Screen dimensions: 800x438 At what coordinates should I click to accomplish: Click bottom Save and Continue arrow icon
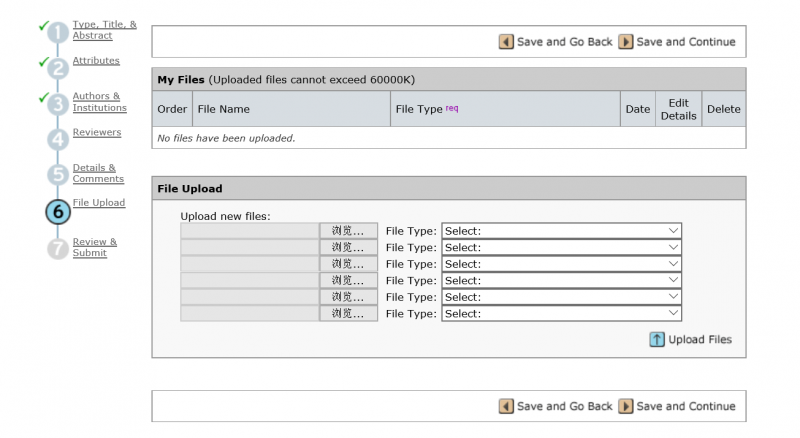626,406
